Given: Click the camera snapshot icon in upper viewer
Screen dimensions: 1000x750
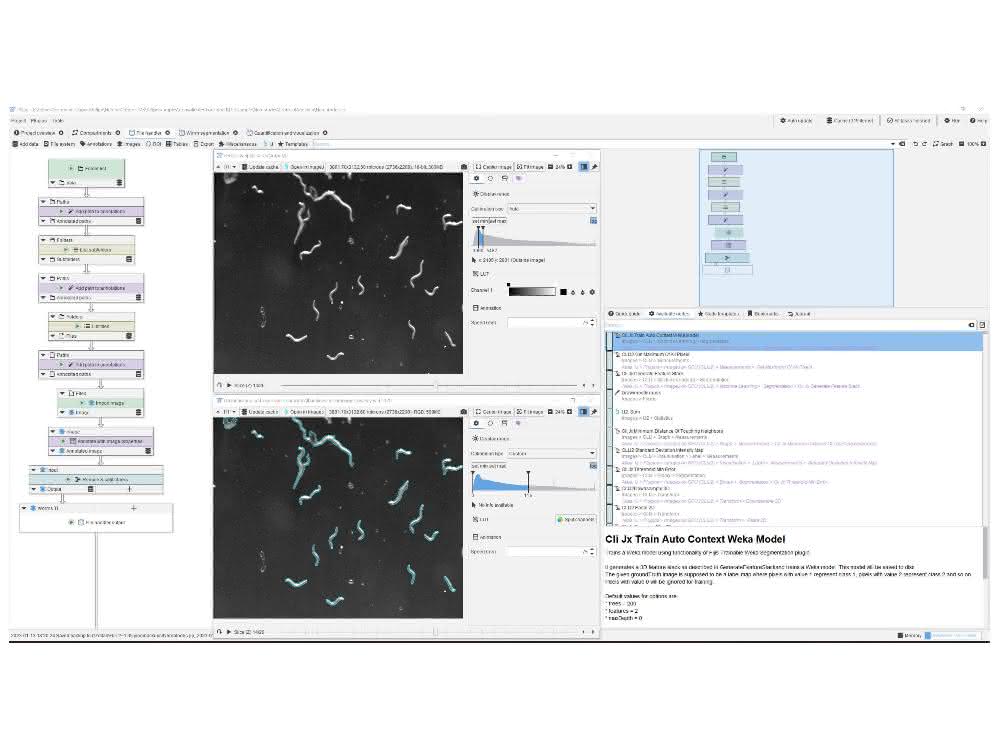Looking at the screenshot, I should 464,167.
